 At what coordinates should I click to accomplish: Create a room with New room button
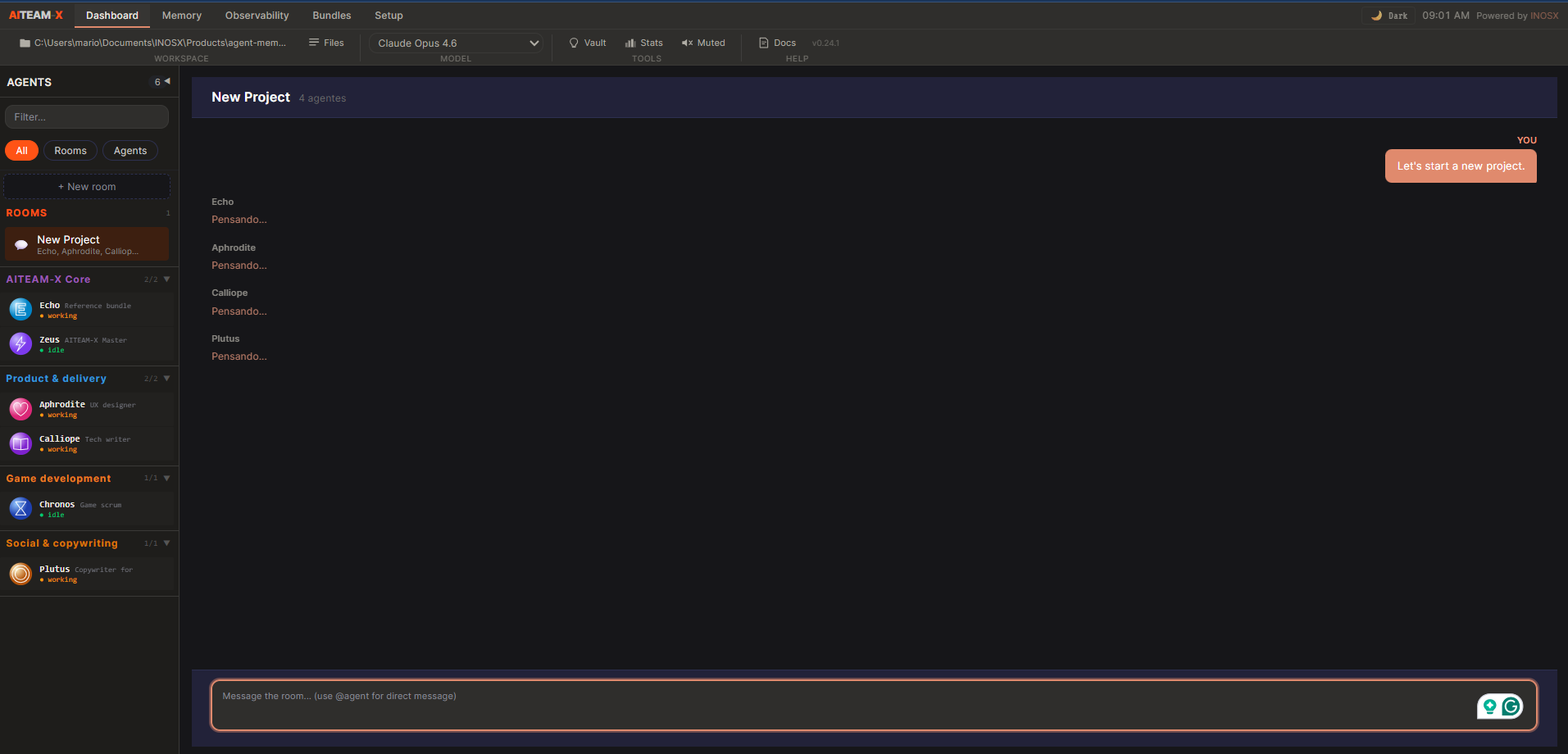[x=86, y=186]
